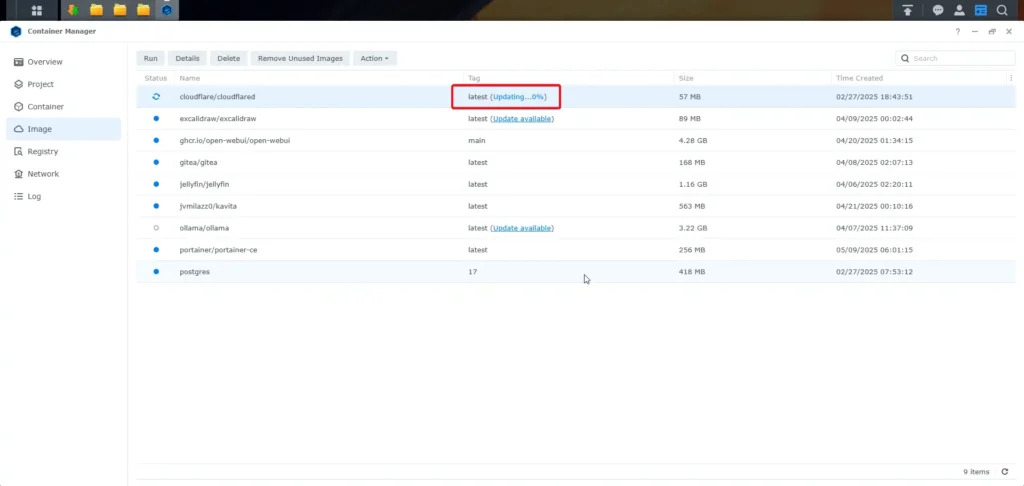The image size is (1024, 486).
Task: Click the magnifier icon inside the Search box
Action: [x=905, y=58]
